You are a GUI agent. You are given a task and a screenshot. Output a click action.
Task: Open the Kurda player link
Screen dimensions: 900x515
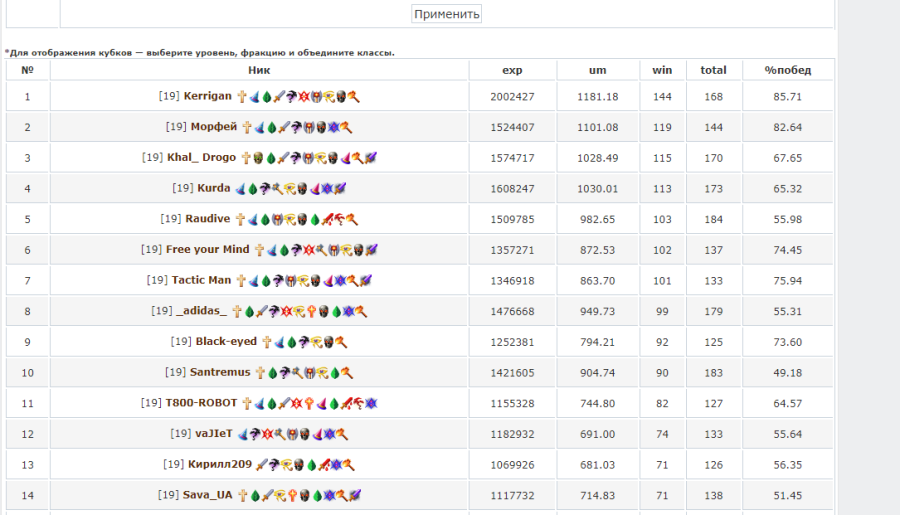214,188
